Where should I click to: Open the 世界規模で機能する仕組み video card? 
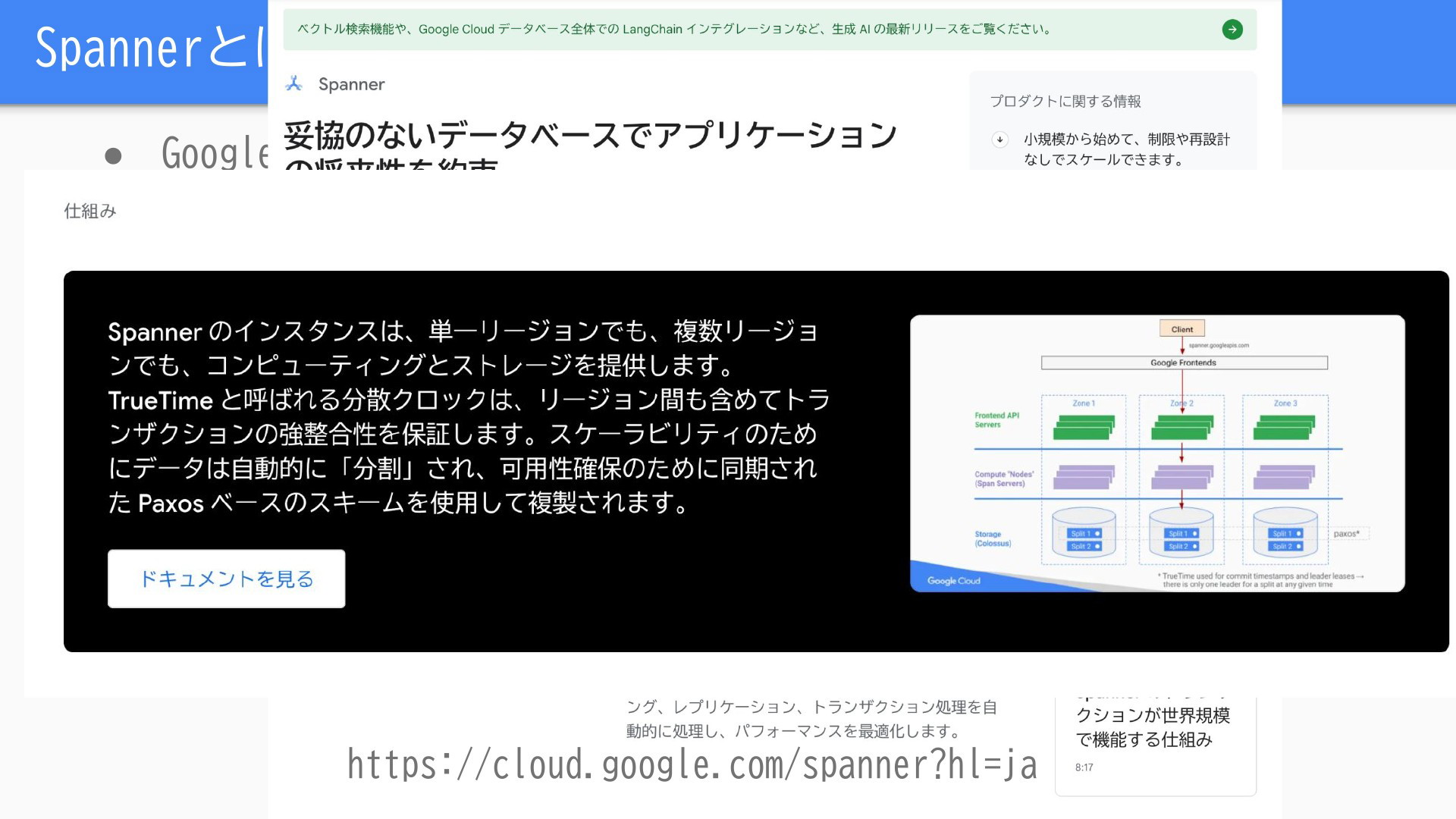pos(1155,747)
